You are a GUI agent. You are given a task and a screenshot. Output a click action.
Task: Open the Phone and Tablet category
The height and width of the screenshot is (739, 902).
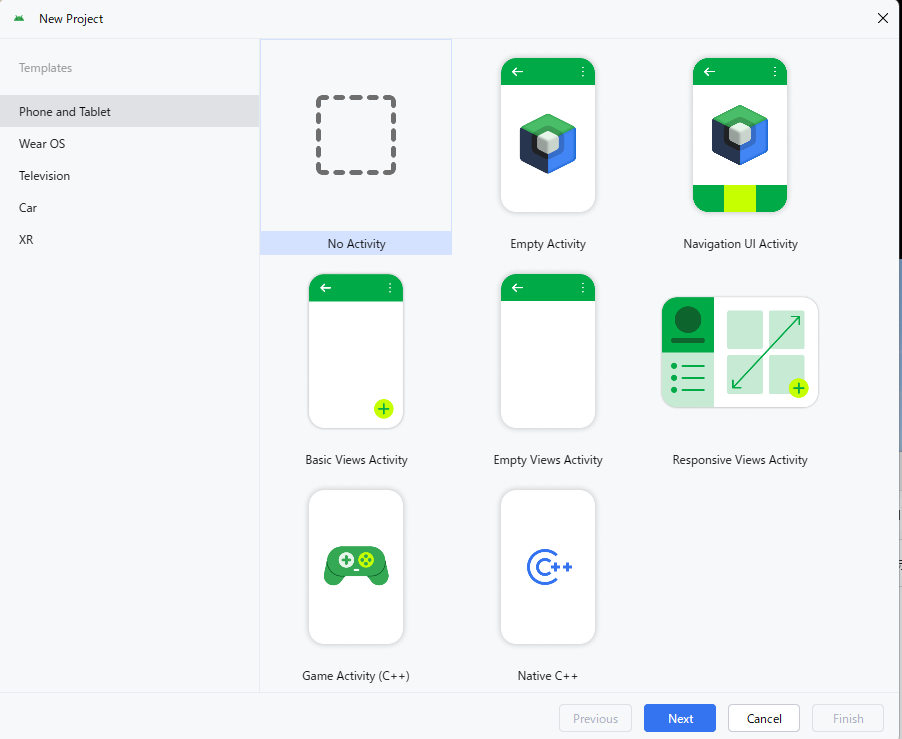coord(65,112)
